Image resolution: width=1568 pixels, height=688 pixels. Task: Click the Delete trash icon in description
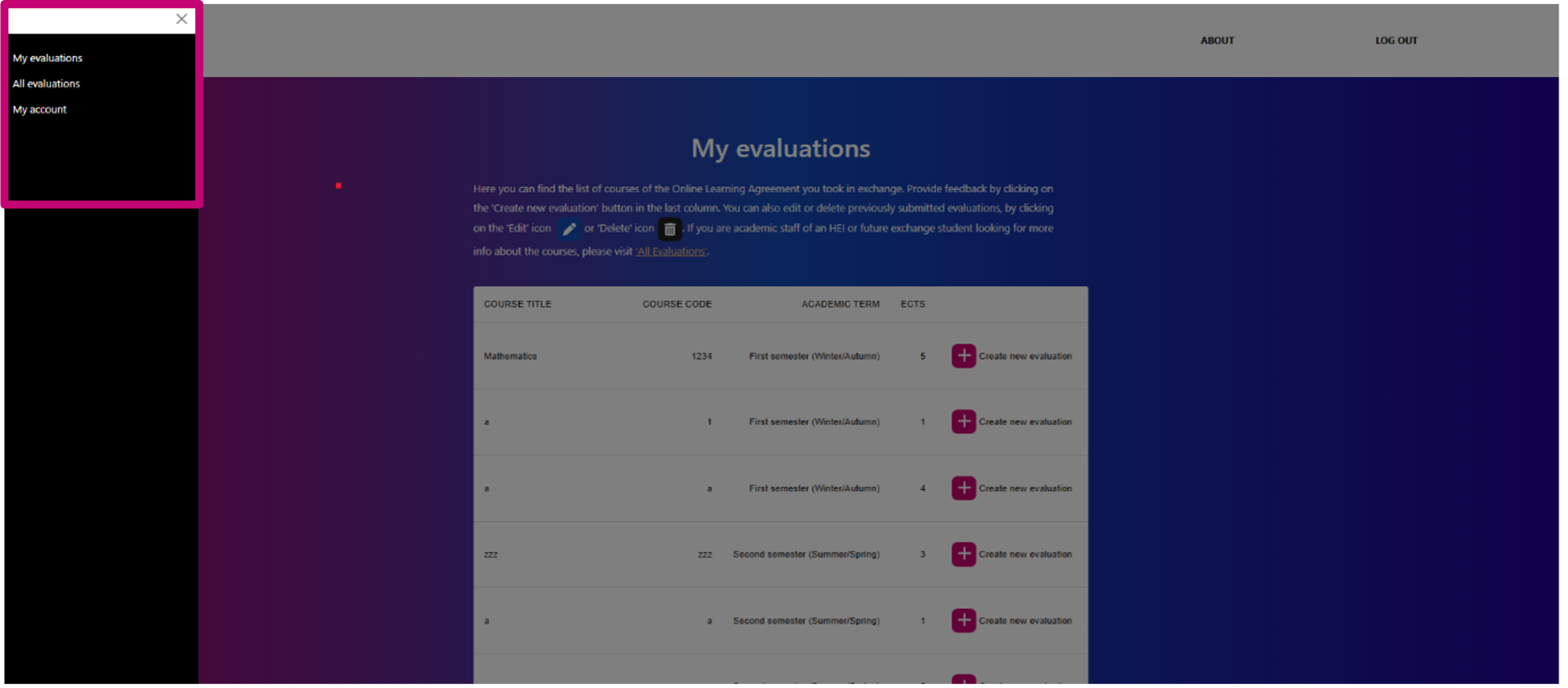tap(669, 230)
